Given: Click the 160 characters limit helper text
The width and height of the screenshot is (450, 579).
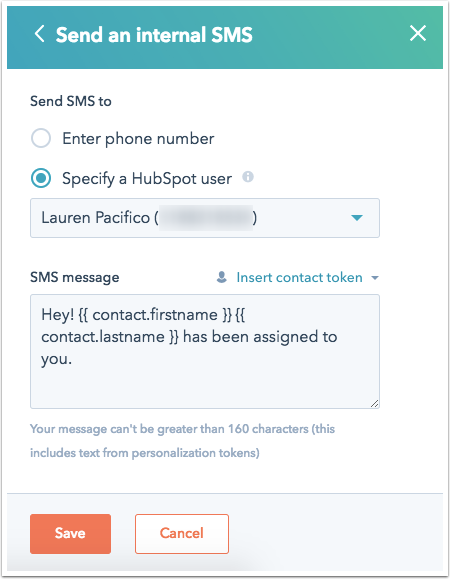Looking at the screenshot, I should pos(182,441).
